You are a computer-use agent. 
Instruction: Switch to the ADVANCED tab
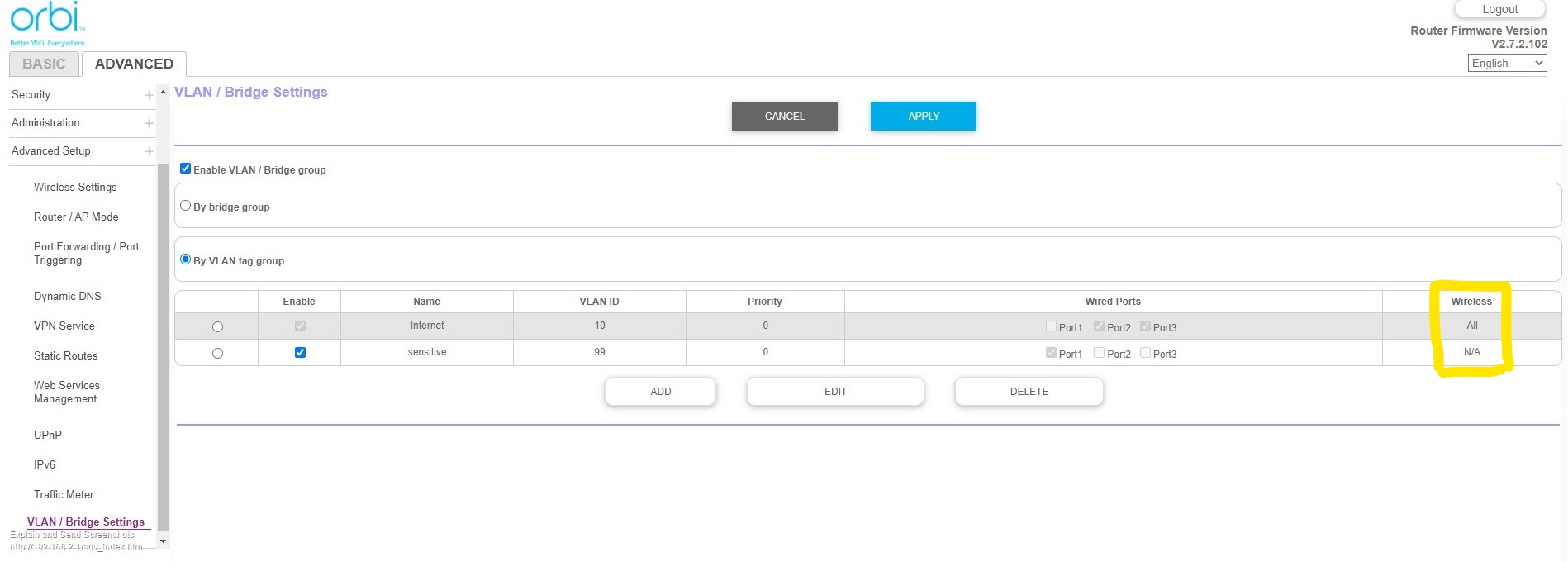point(134,64)
